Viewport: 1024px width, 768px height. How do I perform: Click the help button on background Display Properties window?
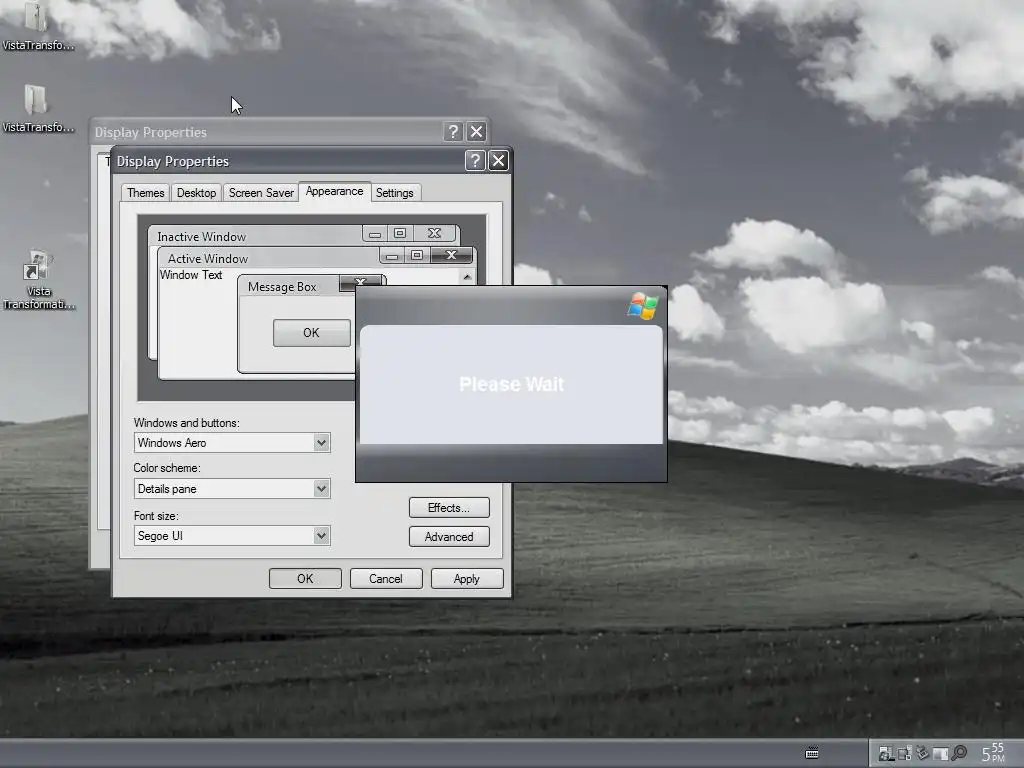(453, 132)
